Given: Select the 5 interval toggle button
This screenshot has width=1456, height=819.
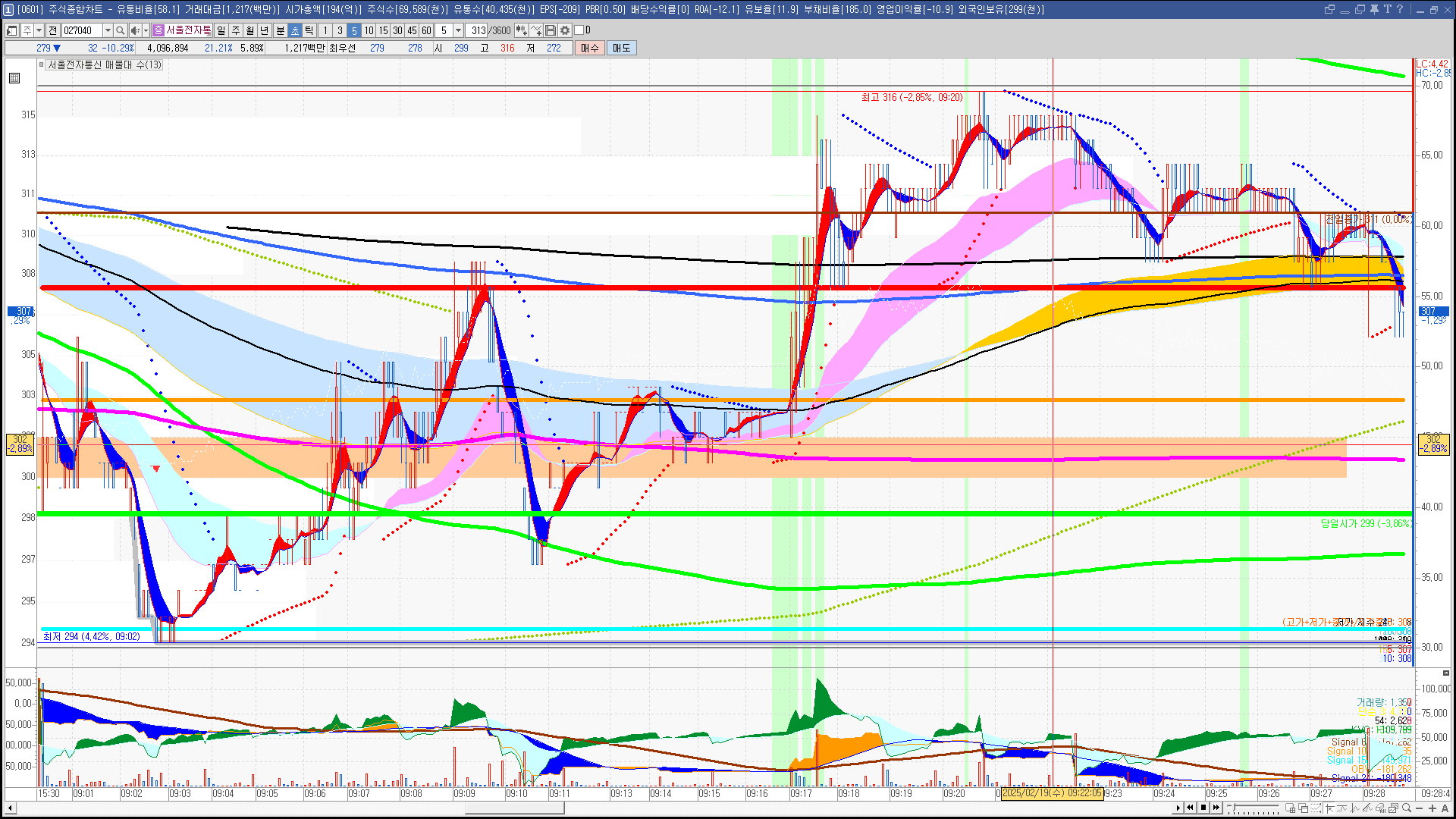Looking at the screenshot, I should pos(353,30).
